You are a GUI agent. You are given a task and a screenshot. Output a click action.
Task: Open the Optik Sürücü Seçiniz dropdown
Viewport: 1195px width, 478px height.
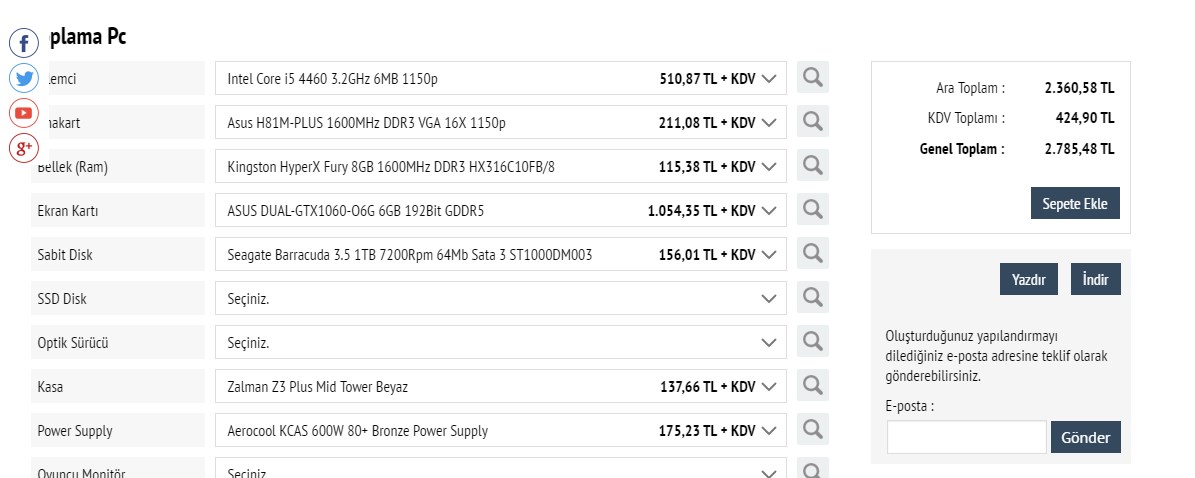[501, 342]
